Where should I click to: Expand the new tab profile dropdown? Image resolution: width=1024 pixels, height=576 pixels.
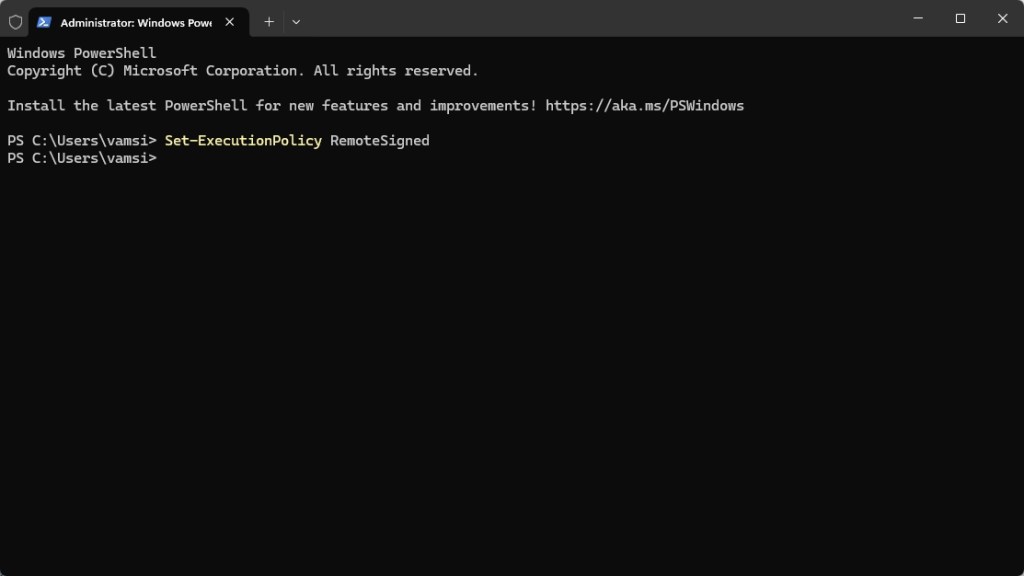tap(296, 21)
